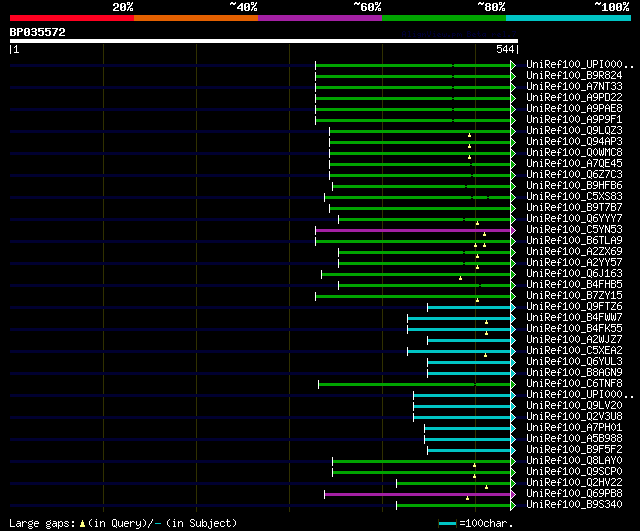The image size is (640, 531).
Task: Select hit label UniRef100_Q94AP3
Action: [574, 142]
